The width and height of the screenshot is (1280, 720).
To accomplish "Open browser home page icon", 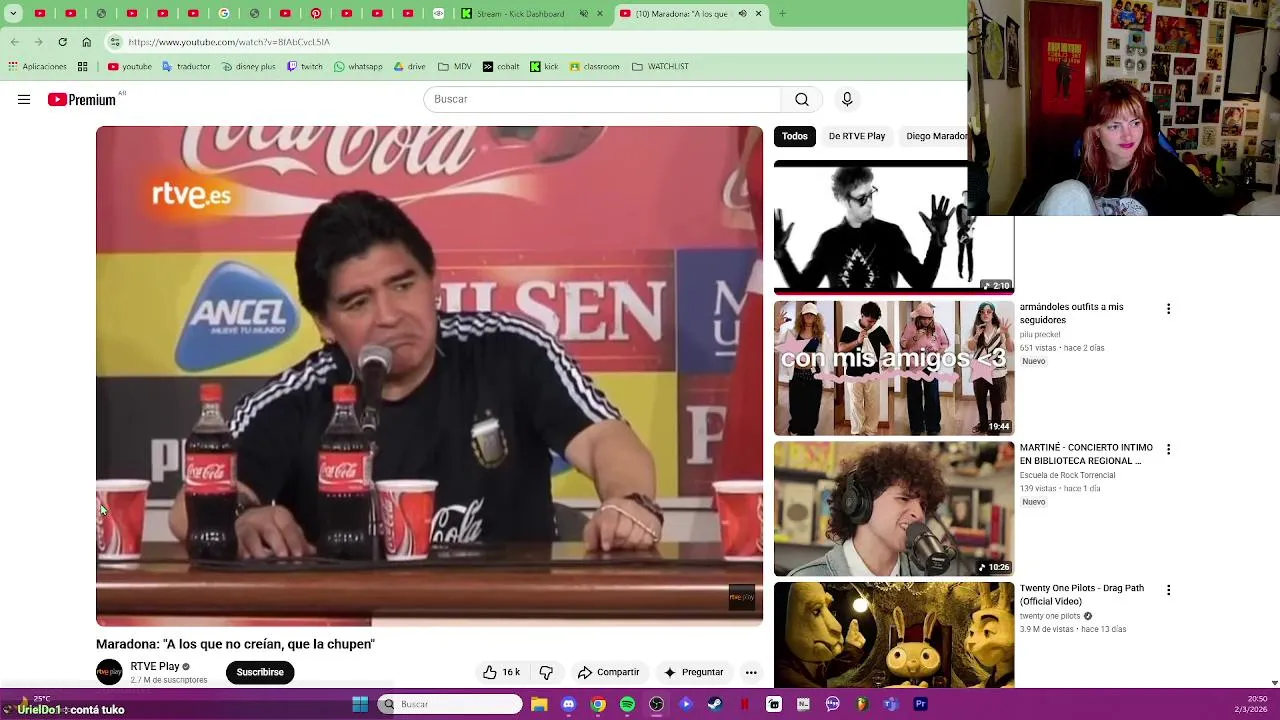I will [87, 42].
